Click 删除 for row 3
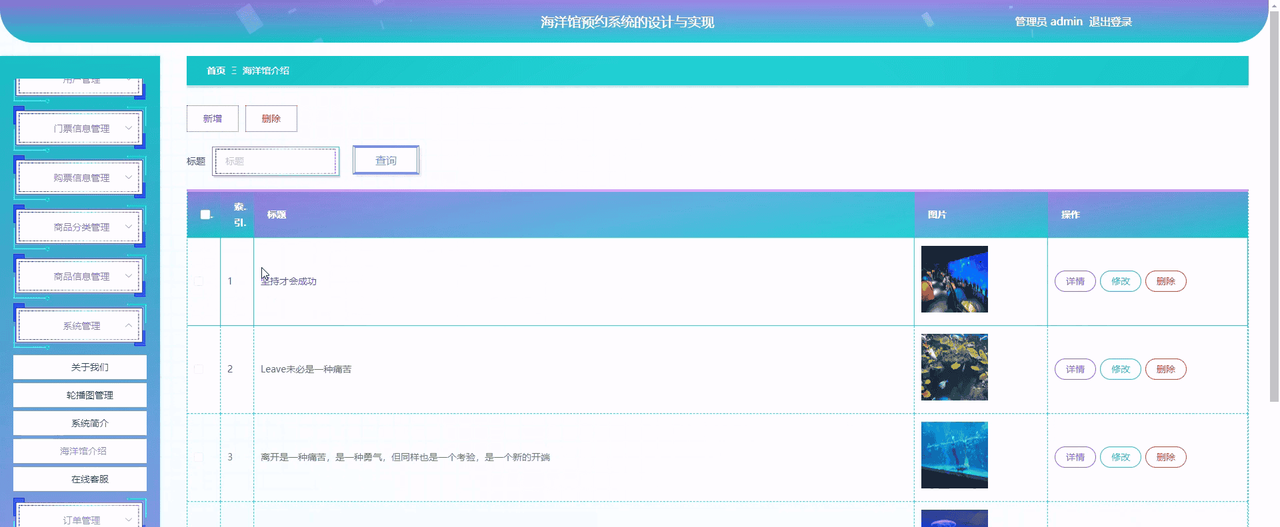The width and height of the screenshot is (1280, 527). (1166, 457)
